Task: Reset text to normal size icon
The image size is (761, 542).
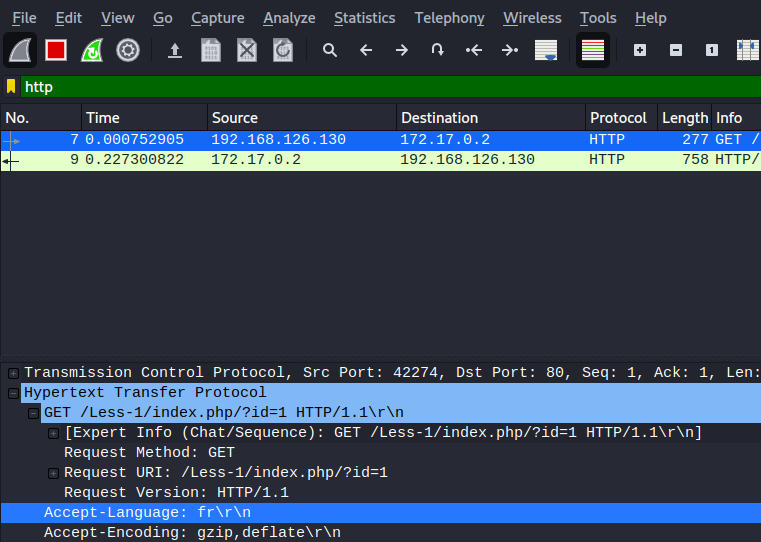Action: [x=711, y=50]
